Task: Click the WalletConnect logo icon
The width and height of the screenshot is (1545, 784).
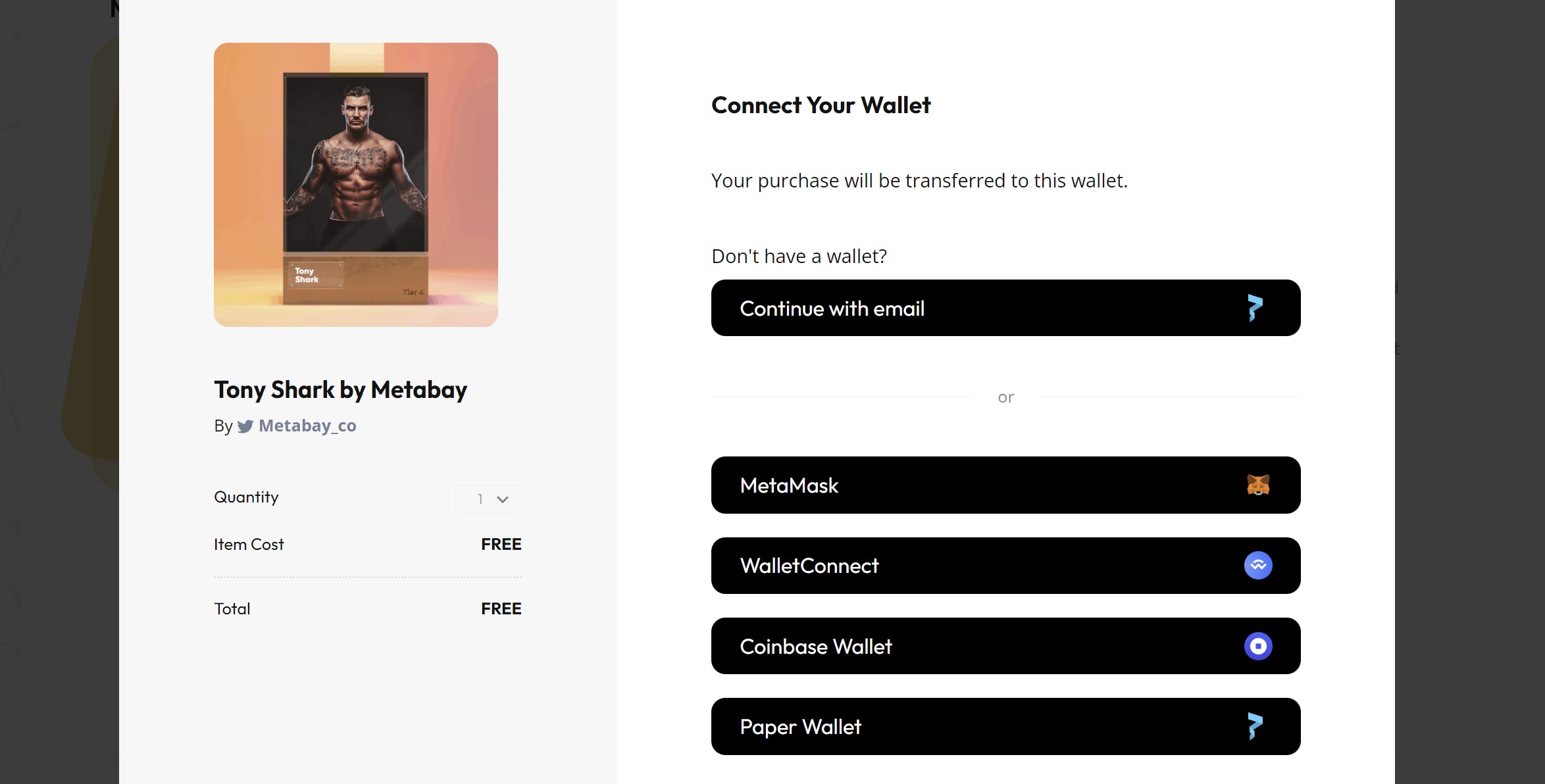Action: (x=1258, y=566)
